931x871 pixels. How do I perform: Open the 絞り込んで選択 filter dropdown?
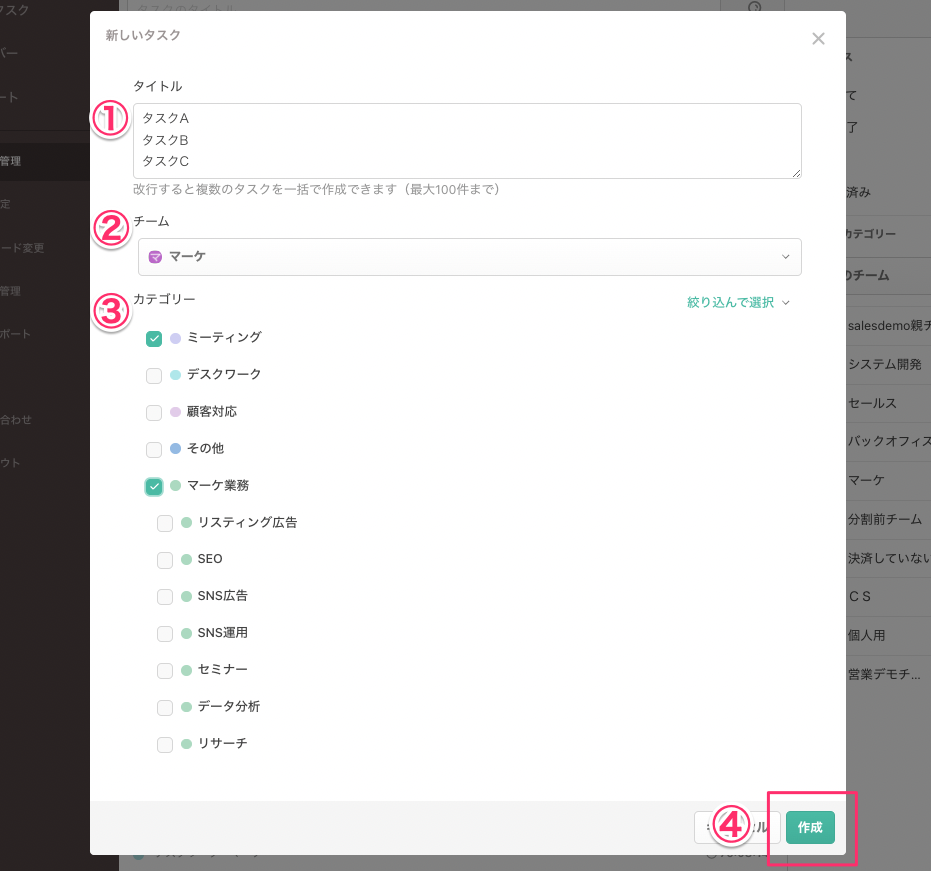pyautogui.click(x=739, y=301)
